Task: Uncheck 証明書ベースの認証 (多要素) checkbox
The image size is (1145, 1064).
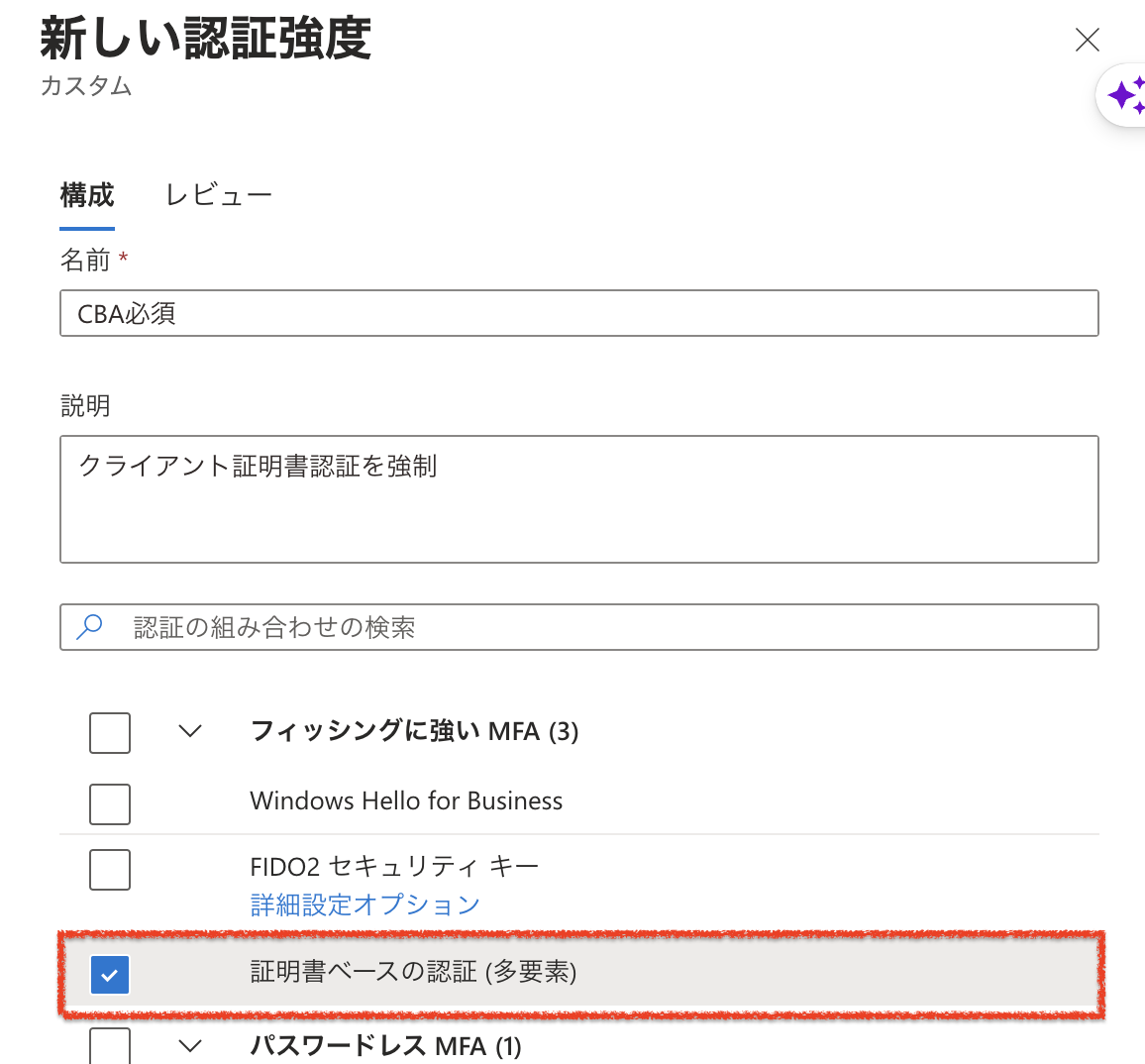Action: (x=110, y=975)
